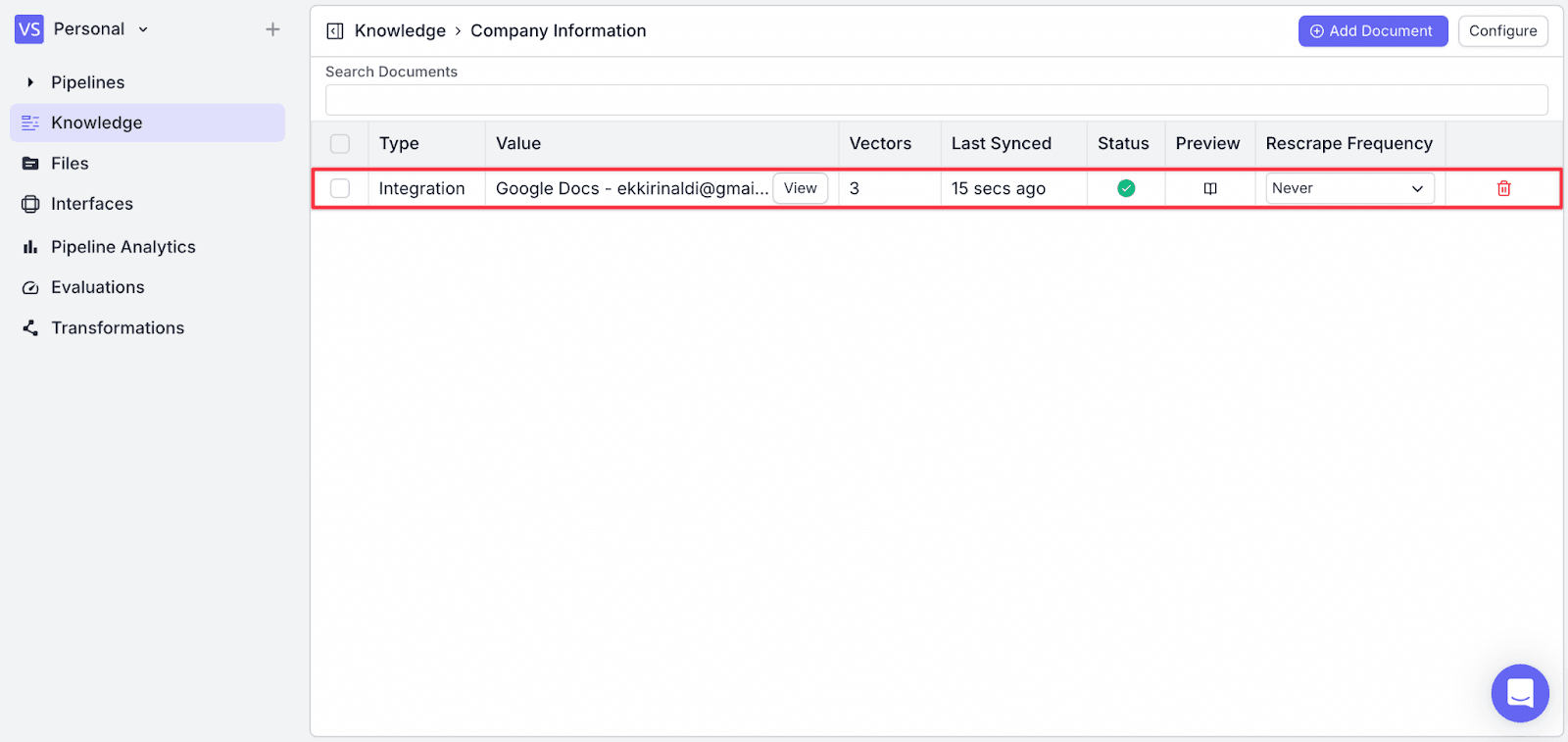Open the Transformations section
Viewport: 1568px width, 742px height.
118,328
